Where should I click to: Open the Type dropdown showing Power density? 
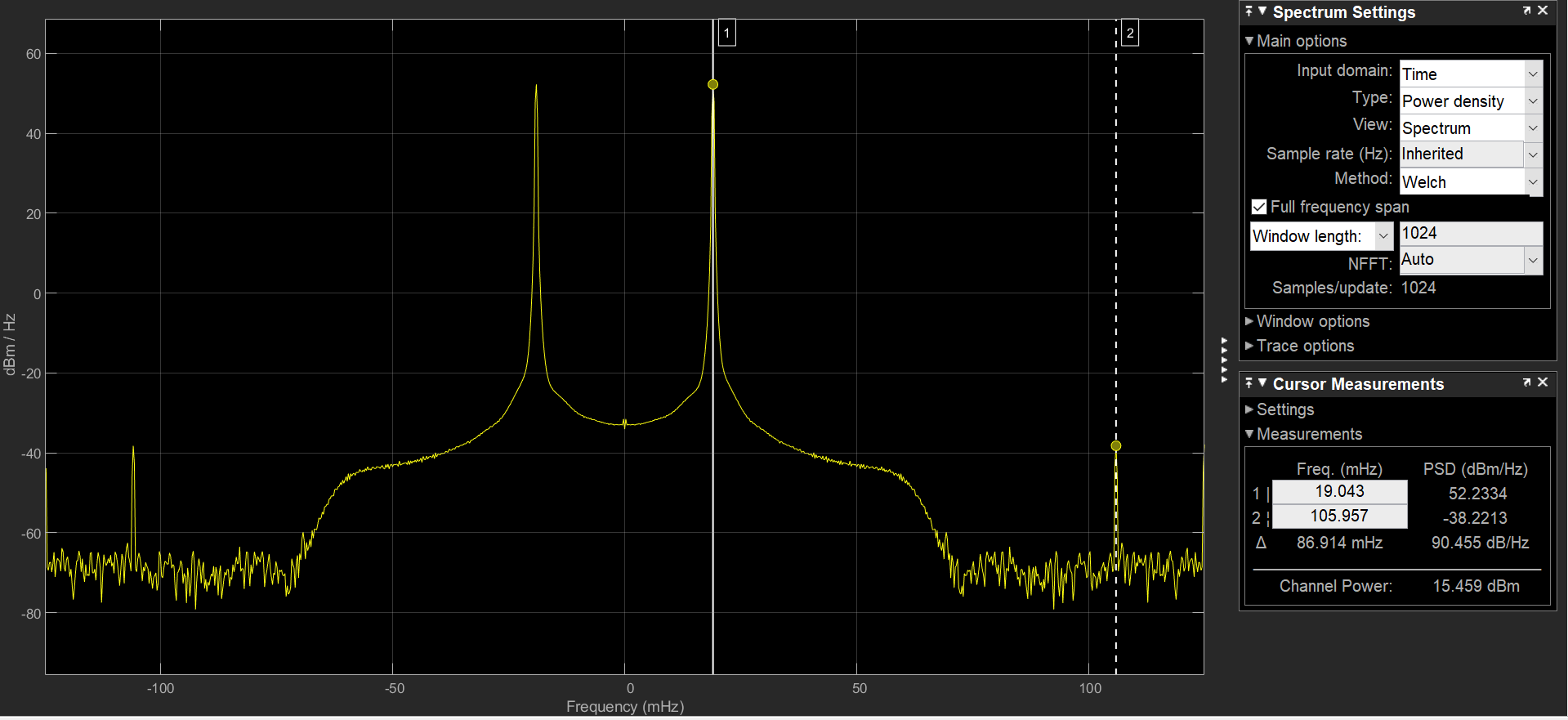[1534, 101]
